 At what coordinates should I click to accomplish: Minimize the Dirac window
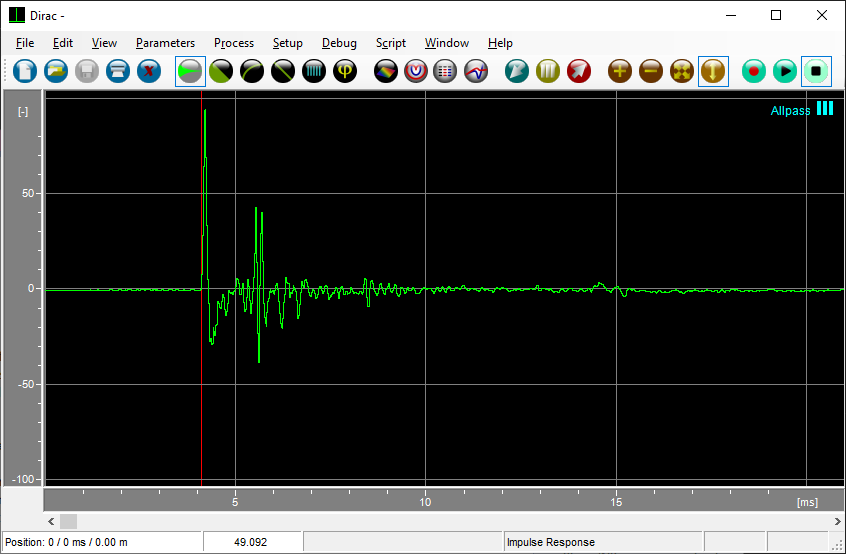pyautogui.click(x=731, y=15)
